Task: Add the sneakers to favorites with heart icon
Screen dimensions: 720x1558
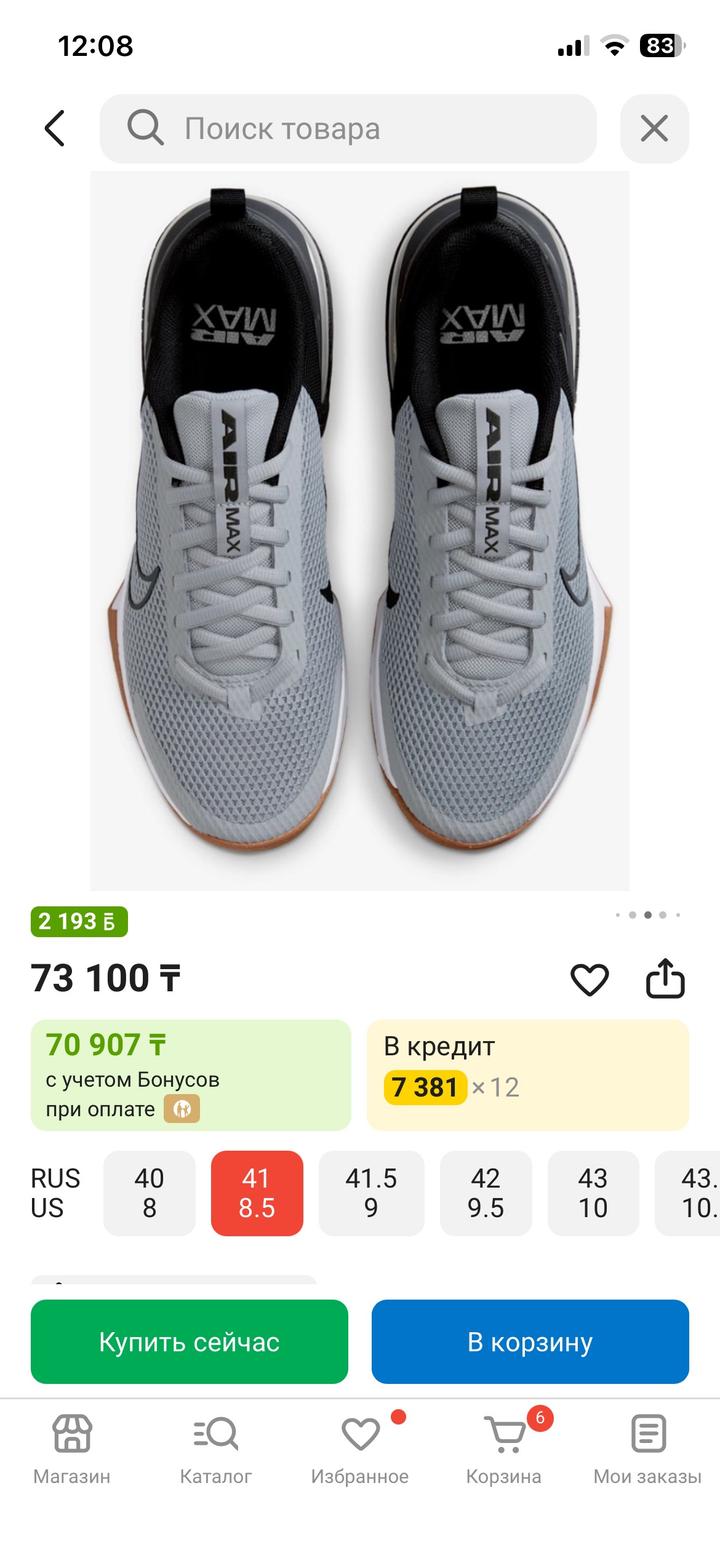Action: (589, 979)
